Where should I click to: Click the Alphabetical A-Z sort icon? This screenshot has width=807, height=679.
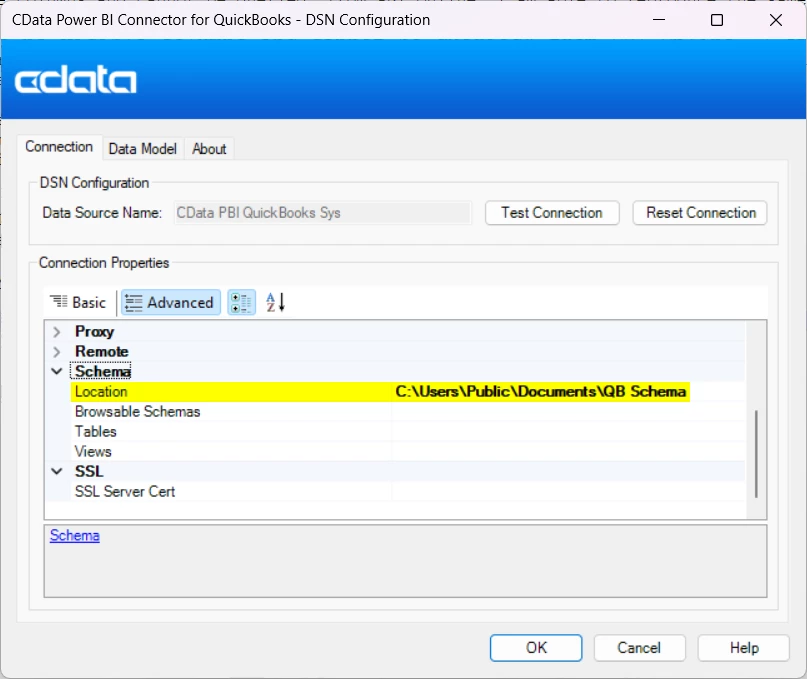(x=275, y=303)
